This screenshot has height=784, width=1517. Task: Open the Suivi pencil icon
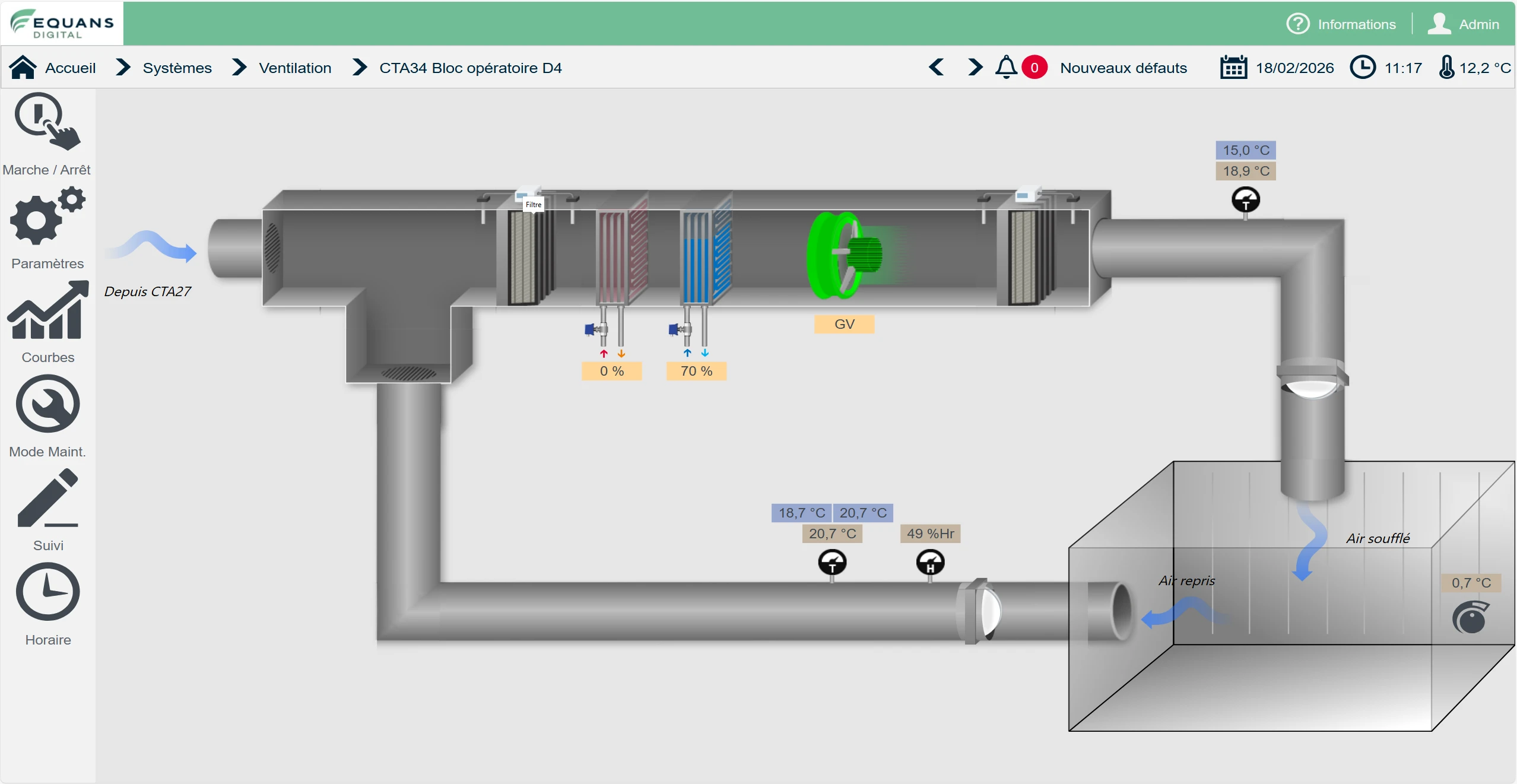point(48,497)
